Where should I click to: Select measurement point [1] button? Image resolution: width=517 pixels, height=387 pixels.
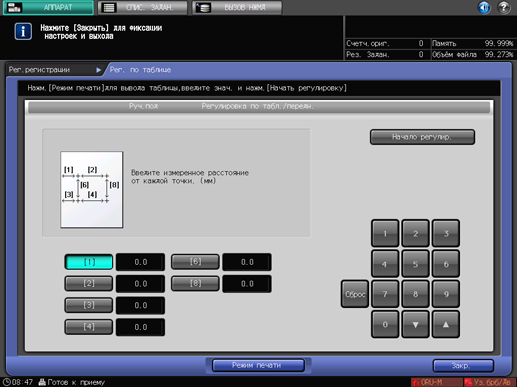click(89, 262)
